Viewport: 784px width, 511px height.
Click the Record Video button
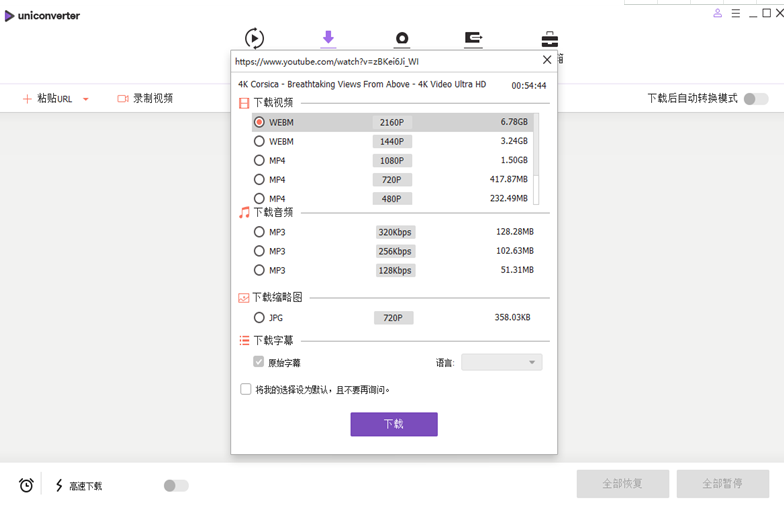pyautogui.click(x=145, y=98)
